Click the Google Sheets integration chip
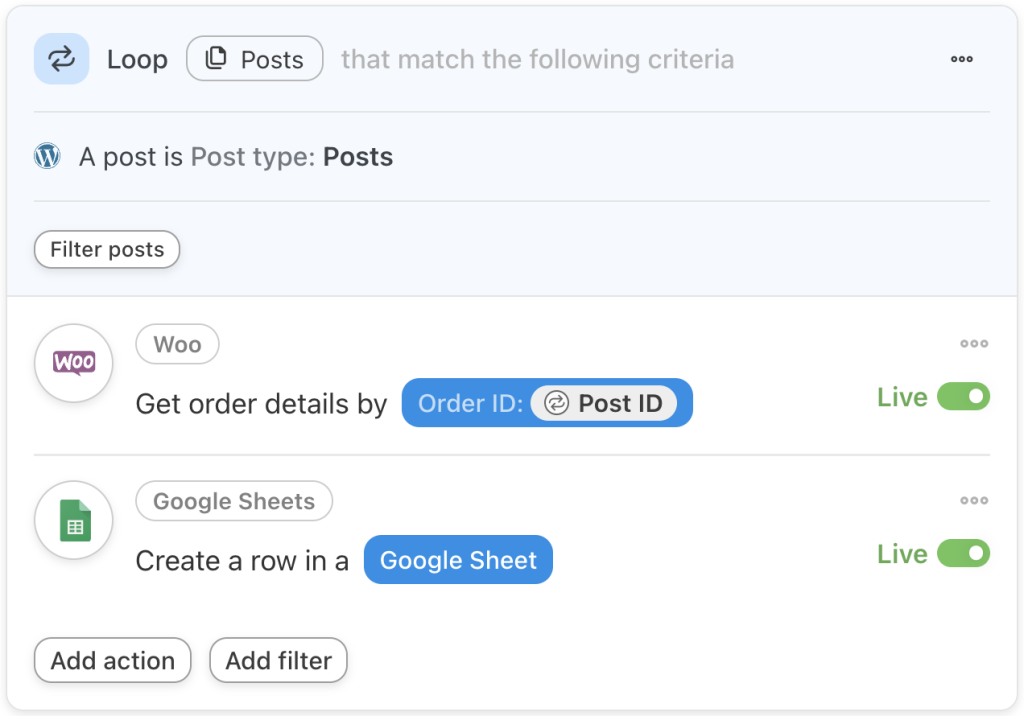1024x716 pixels. 233,501
